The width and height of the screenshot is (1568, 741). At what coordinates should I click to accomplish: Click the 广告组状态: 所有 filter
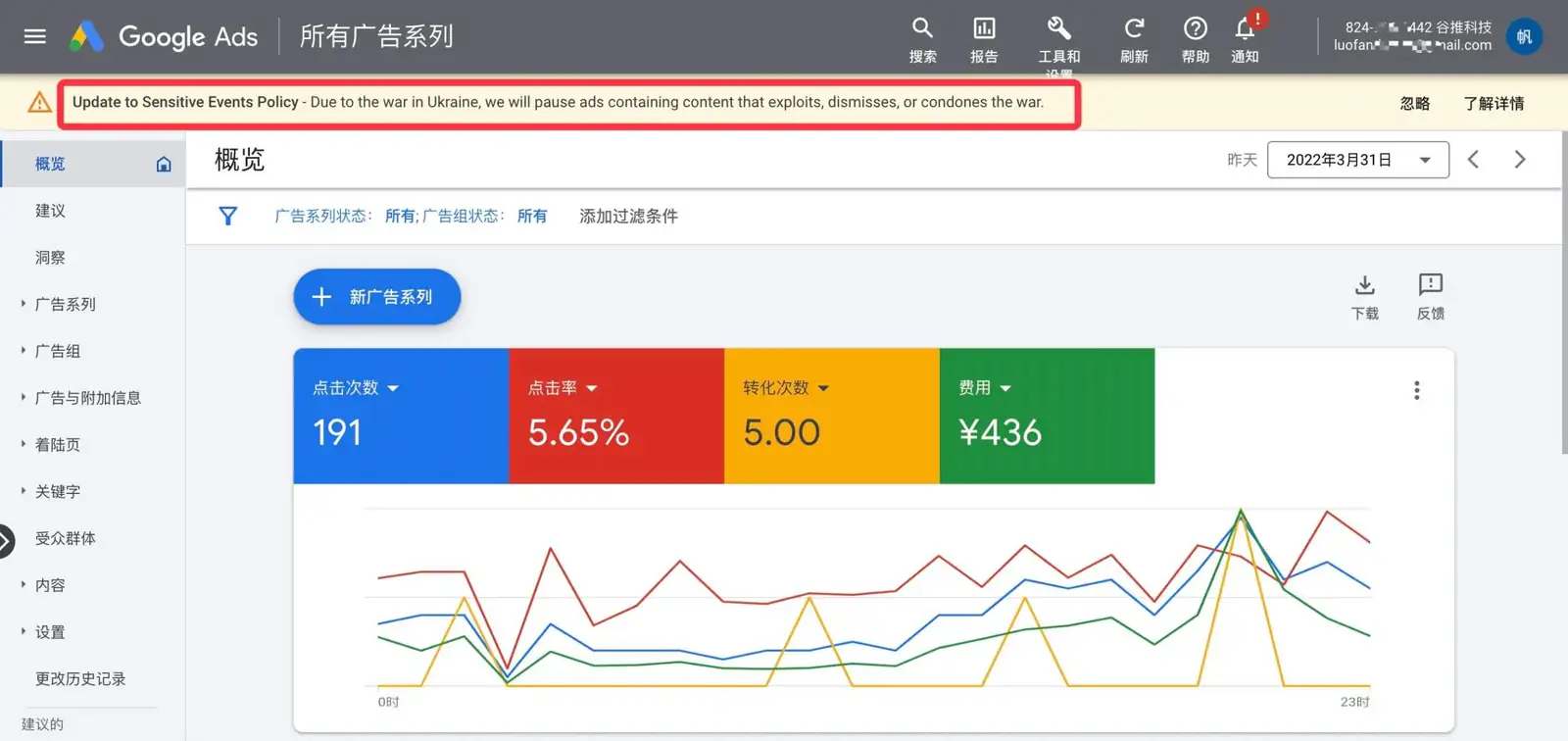485,216
